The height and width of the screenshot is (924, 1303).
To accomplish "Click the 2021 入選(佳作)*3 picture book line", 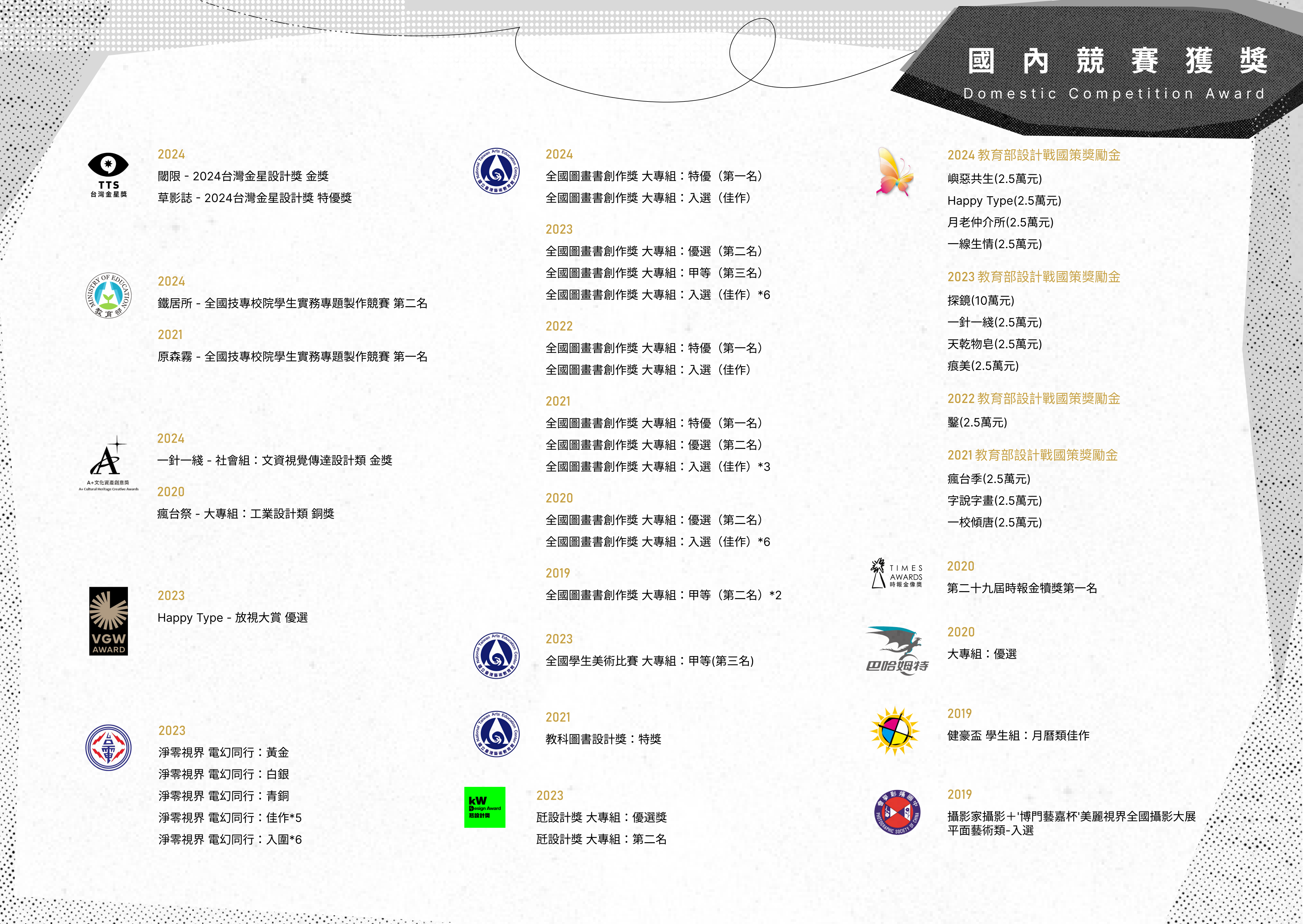I will (658, 466).
